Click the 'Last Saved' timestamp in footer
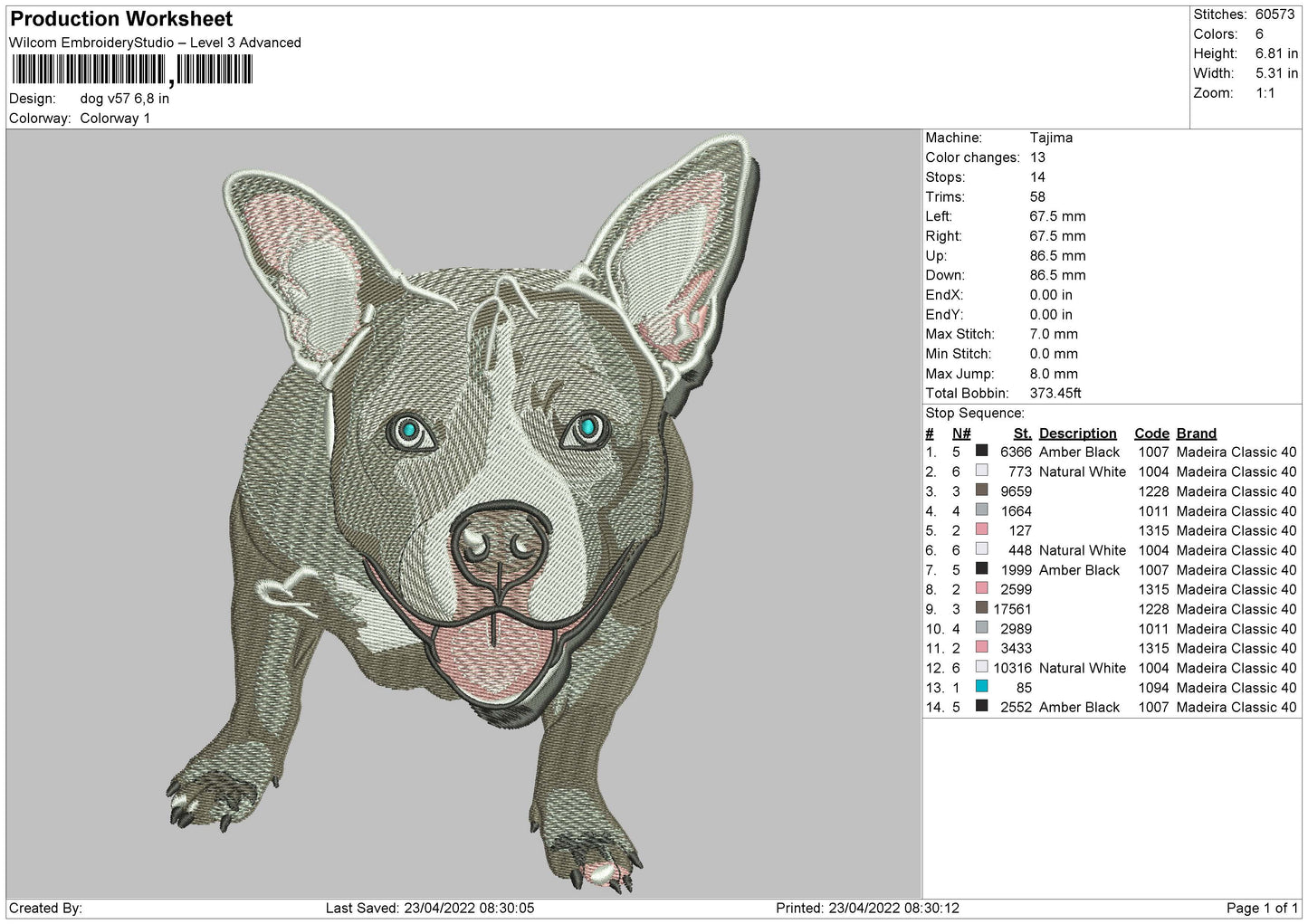1308x924 pixels. [430, 908]
